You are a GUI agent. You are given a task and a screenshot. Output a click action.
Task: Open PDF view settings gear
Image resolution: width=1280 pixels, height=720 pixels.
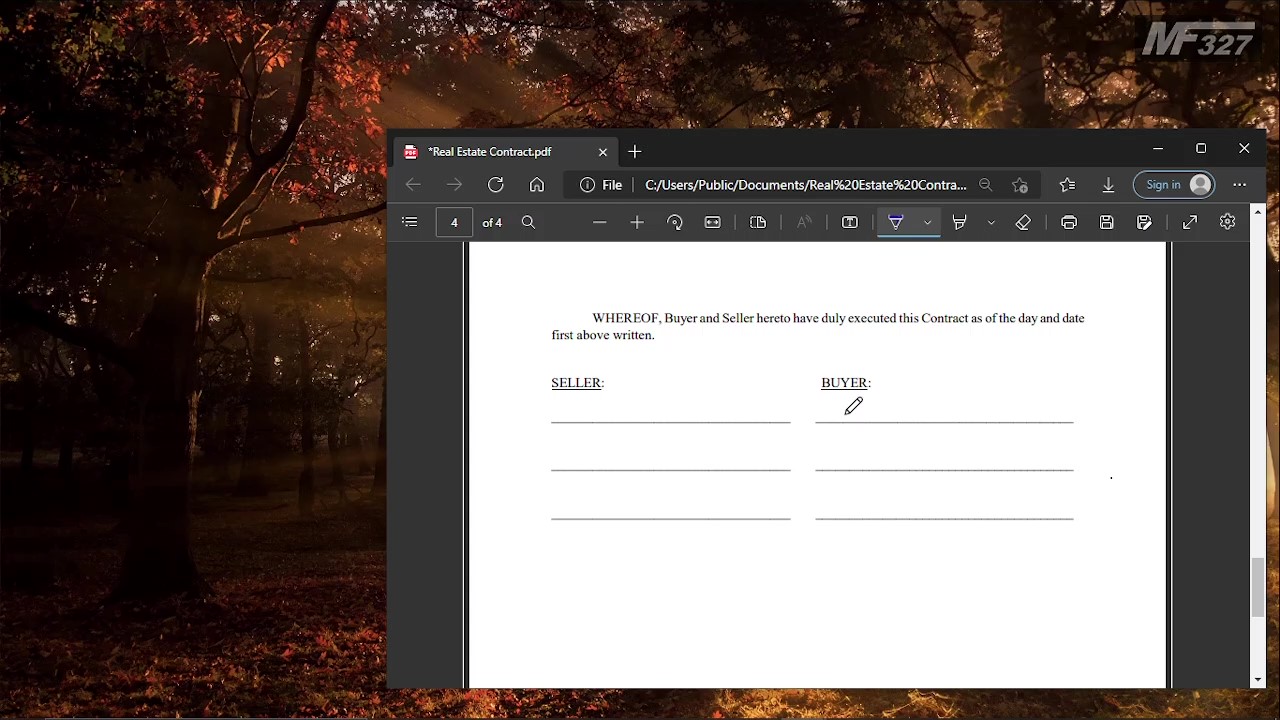click(x=1228, y=222)
